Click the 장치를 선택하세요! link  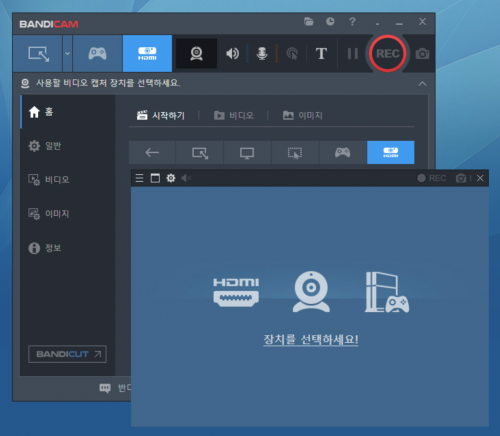coord(311,340)
